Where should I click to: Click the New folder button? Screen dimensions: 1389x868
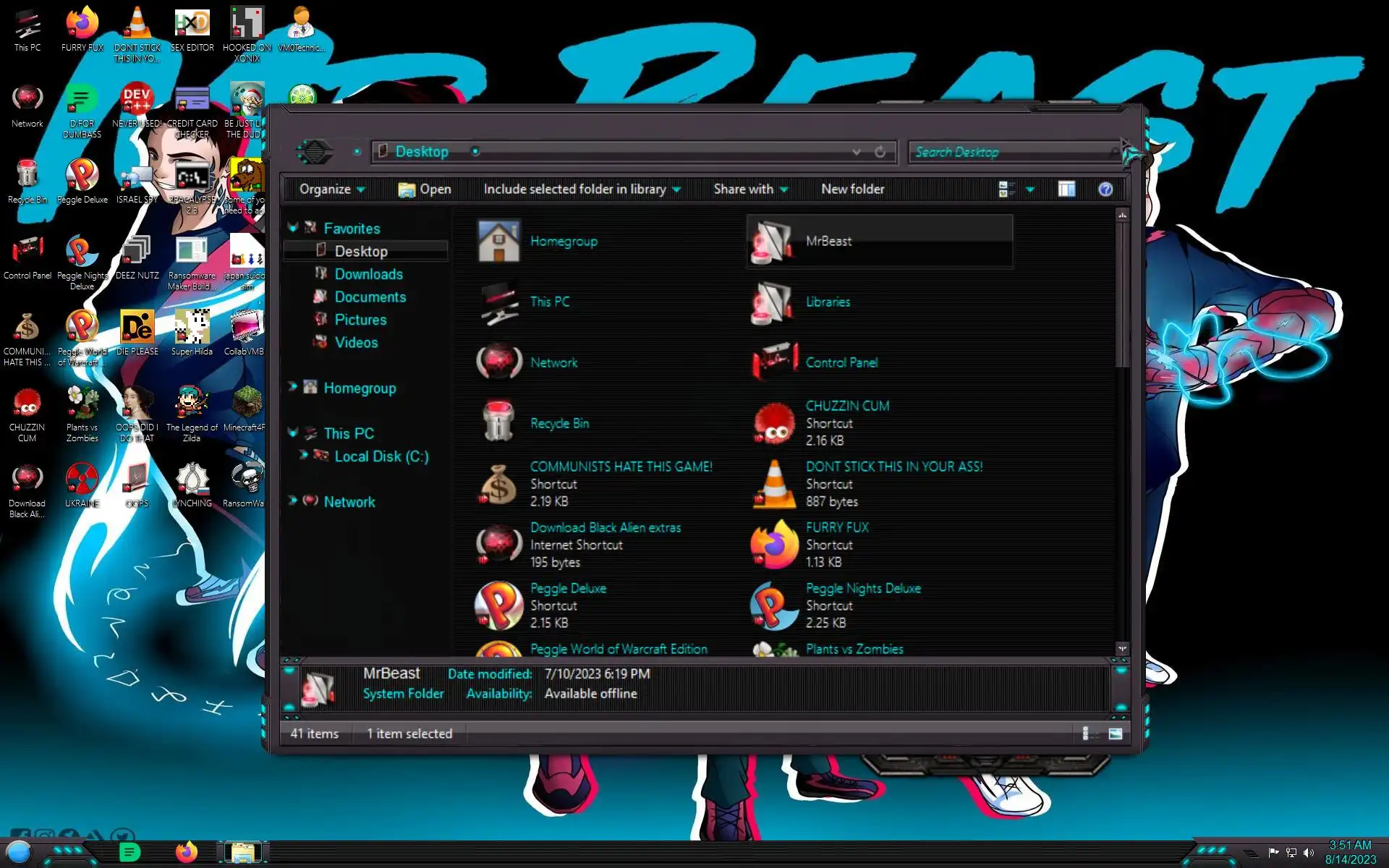(x=852, y=190)
